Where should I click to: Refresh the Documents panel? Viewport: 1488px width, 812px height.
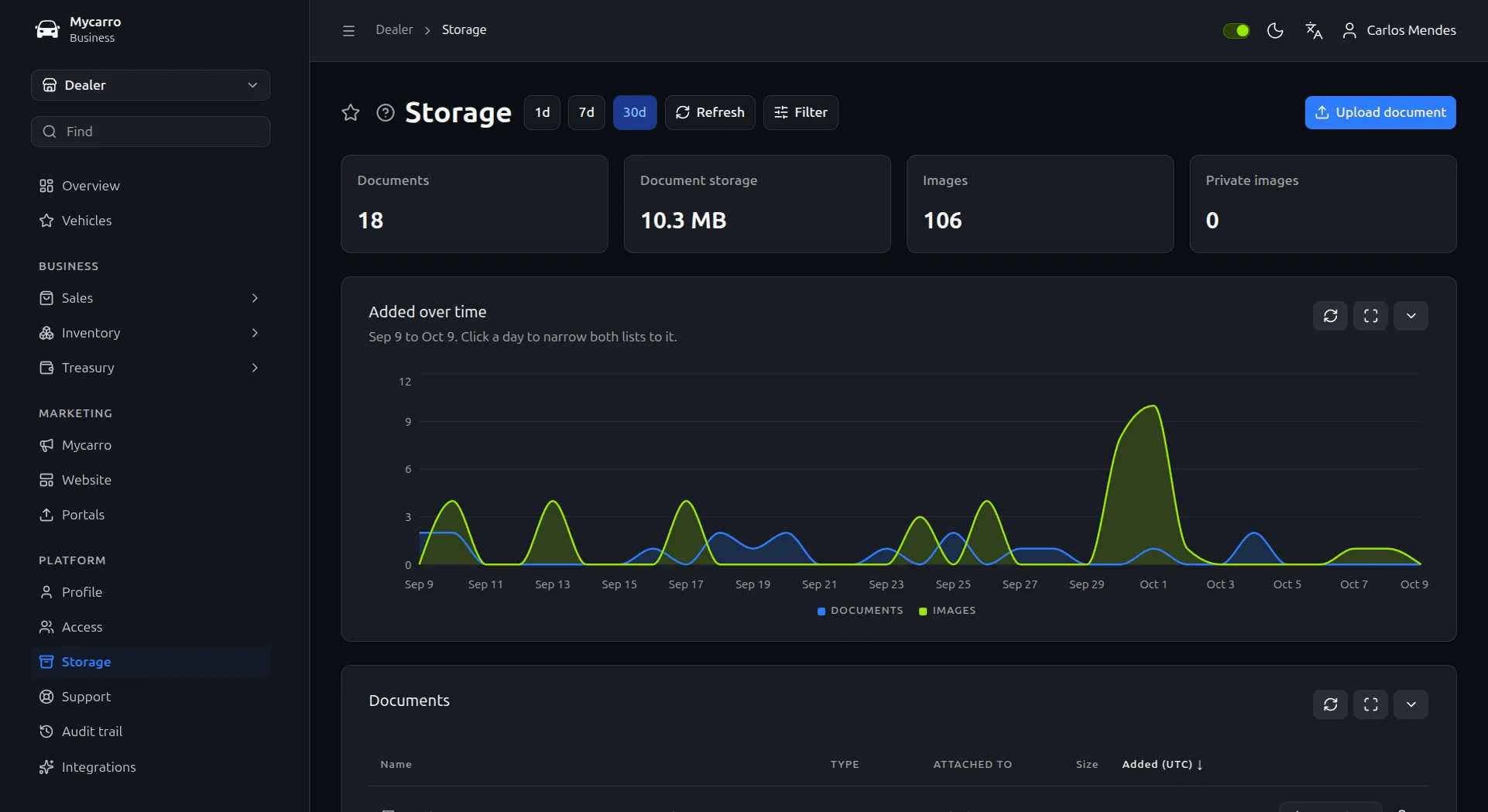click(1331, 704)
